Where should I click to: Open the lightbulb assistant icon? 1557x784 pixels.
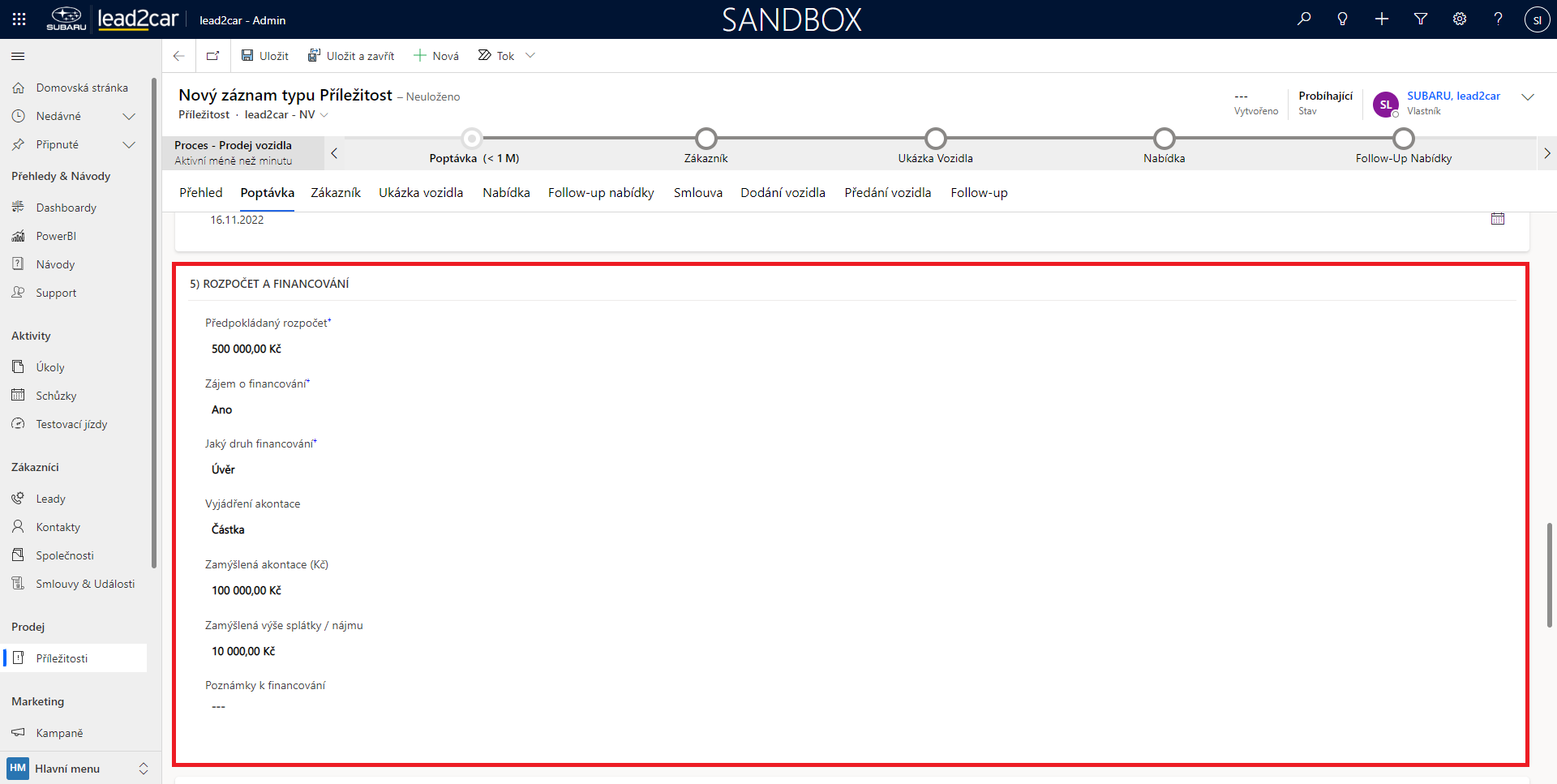[1343, 19]
